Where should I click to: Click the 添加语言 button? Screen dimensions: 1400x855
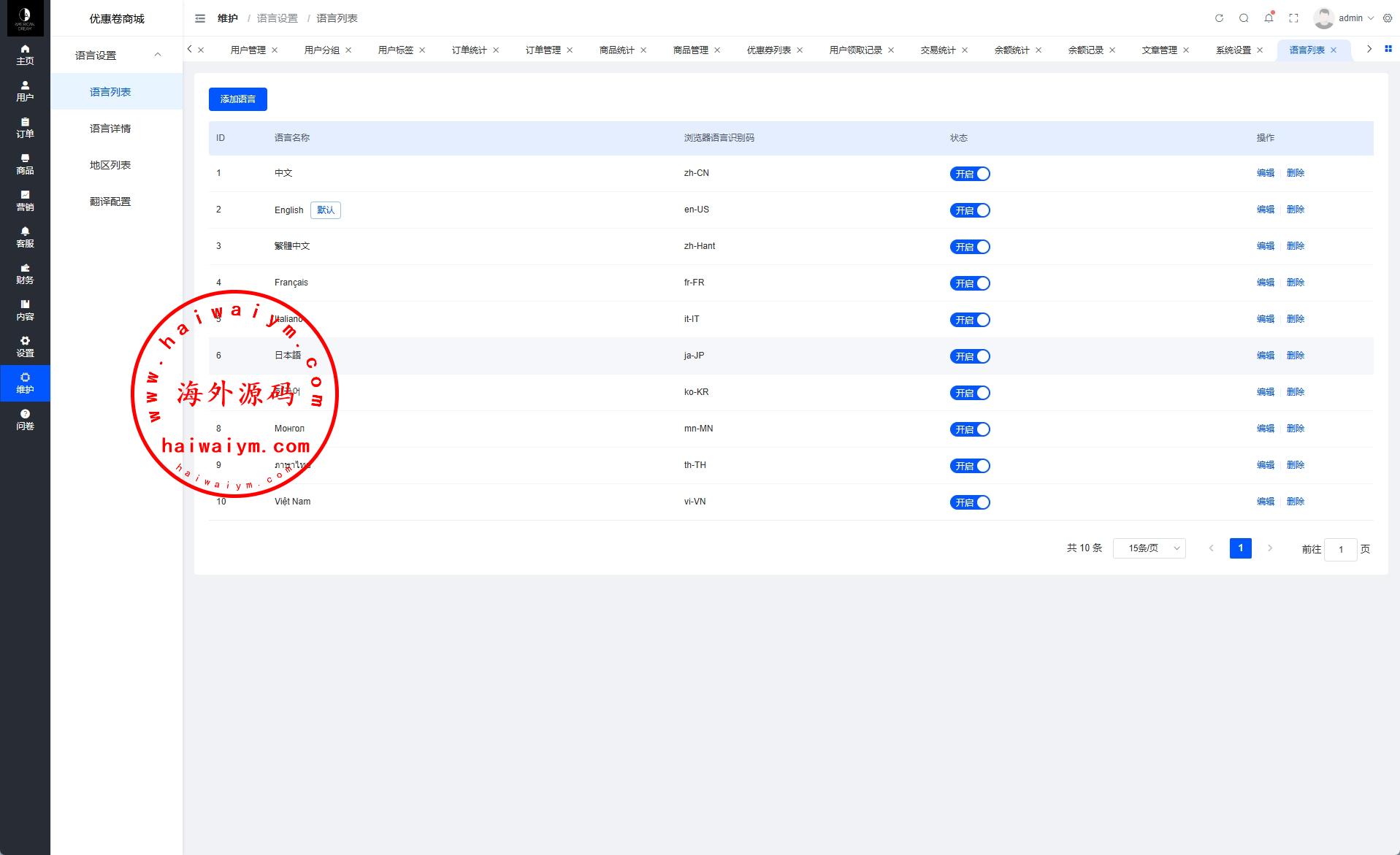[238, 99]
